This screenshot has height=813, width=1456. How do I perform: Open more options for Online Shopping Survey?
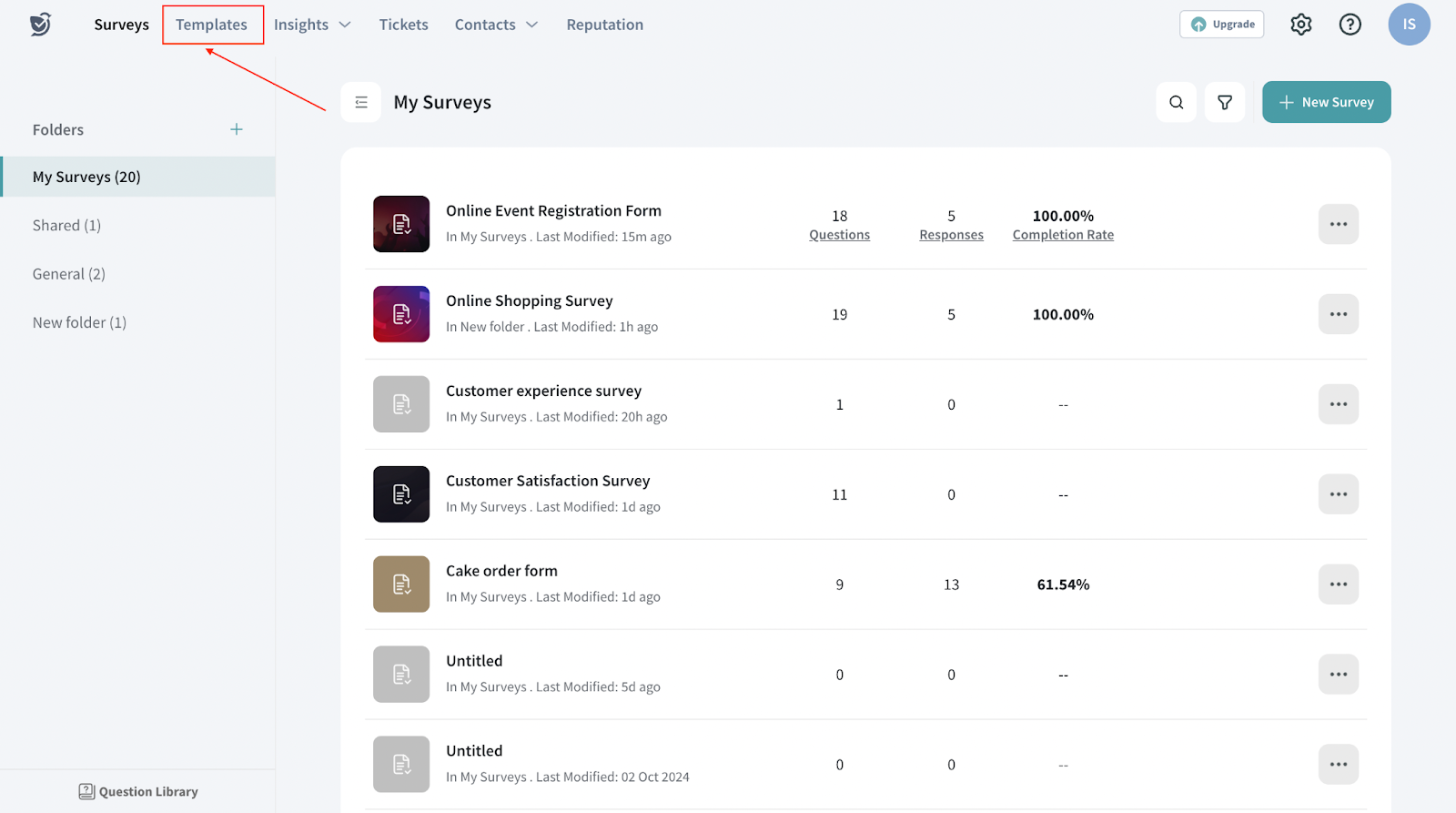[x=1338, y=314]
